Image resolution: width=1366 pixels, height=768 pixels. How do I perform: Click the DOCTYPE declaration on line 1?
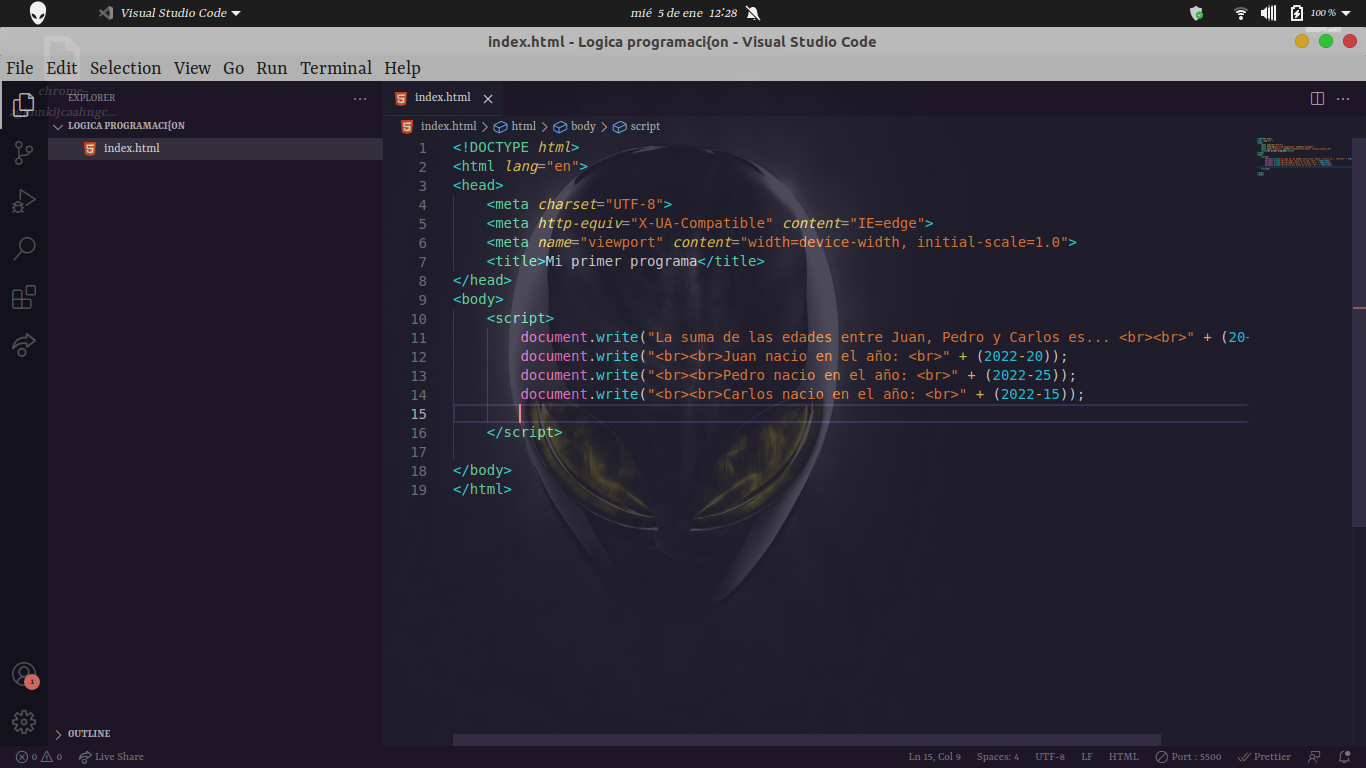516,148
